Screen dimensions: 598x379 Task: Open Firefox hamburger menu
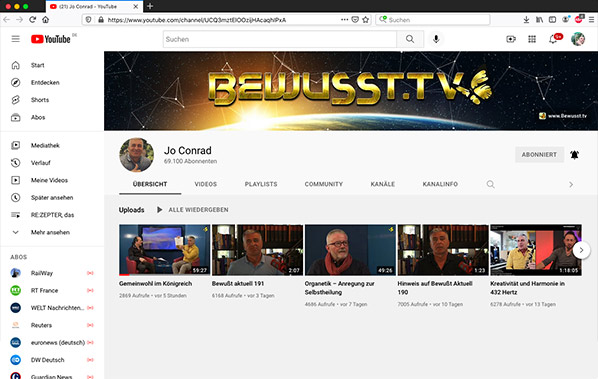(591, 19)
